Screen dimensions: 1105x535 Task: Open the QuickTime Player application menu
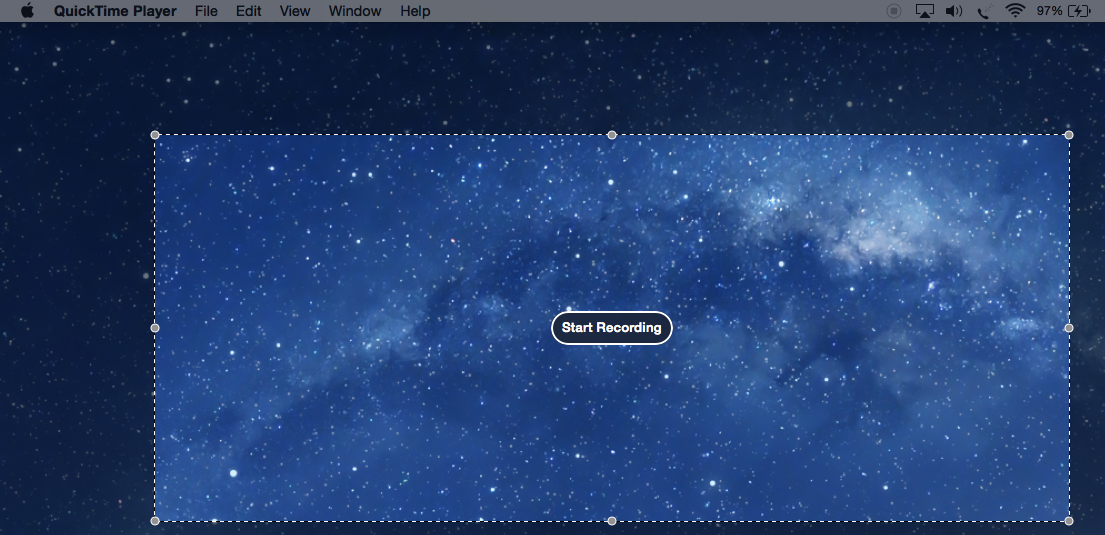tap(115, 11)
